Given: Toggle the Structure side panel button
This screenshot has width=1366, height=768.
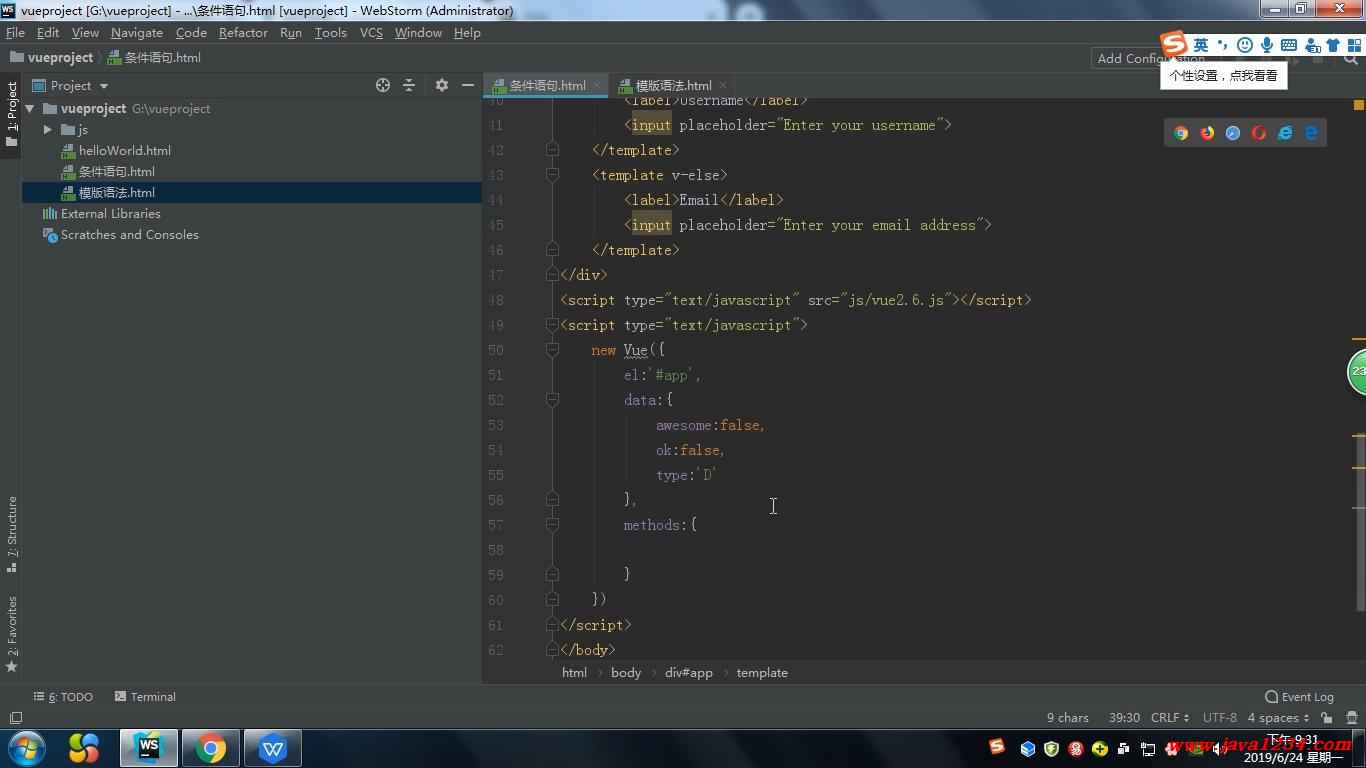Looking at the screenshot, I should tap(11, 534).
